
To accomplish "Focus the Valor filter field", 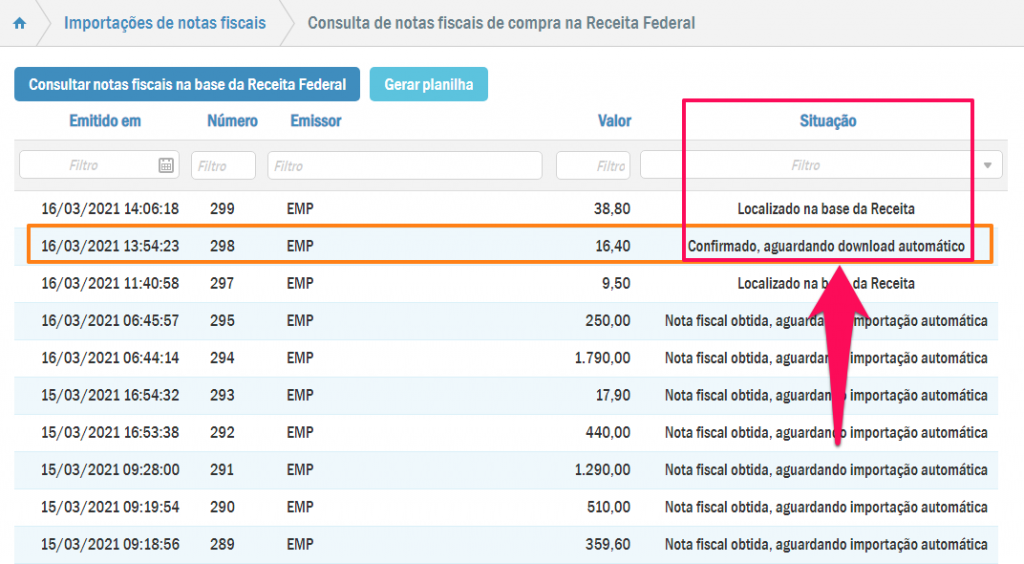I will 593,166.
